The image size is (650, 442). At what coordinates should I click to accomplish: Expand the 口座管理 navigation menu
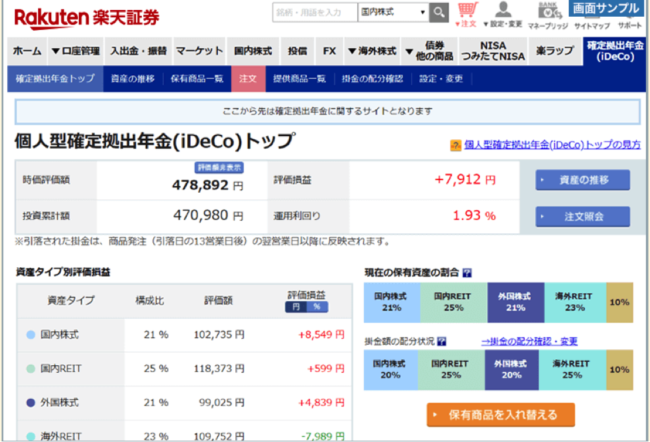[75, 51]
